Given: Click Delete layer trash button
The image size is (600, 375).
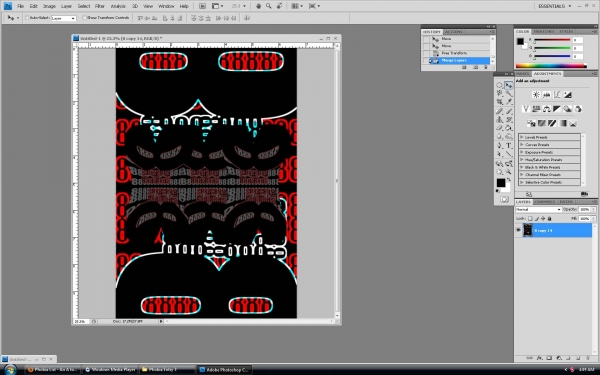Looking at the screenshot, I should click(588, 358).
